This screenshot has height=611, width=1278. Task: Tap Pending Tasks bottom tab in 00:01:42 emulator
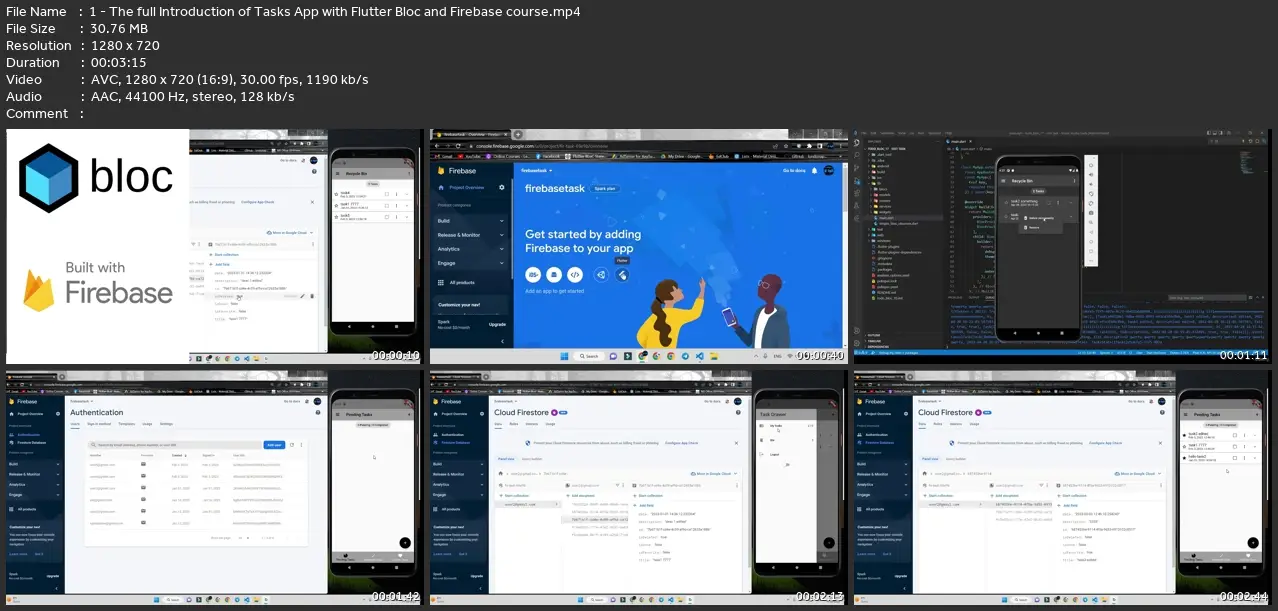[345, 557]
